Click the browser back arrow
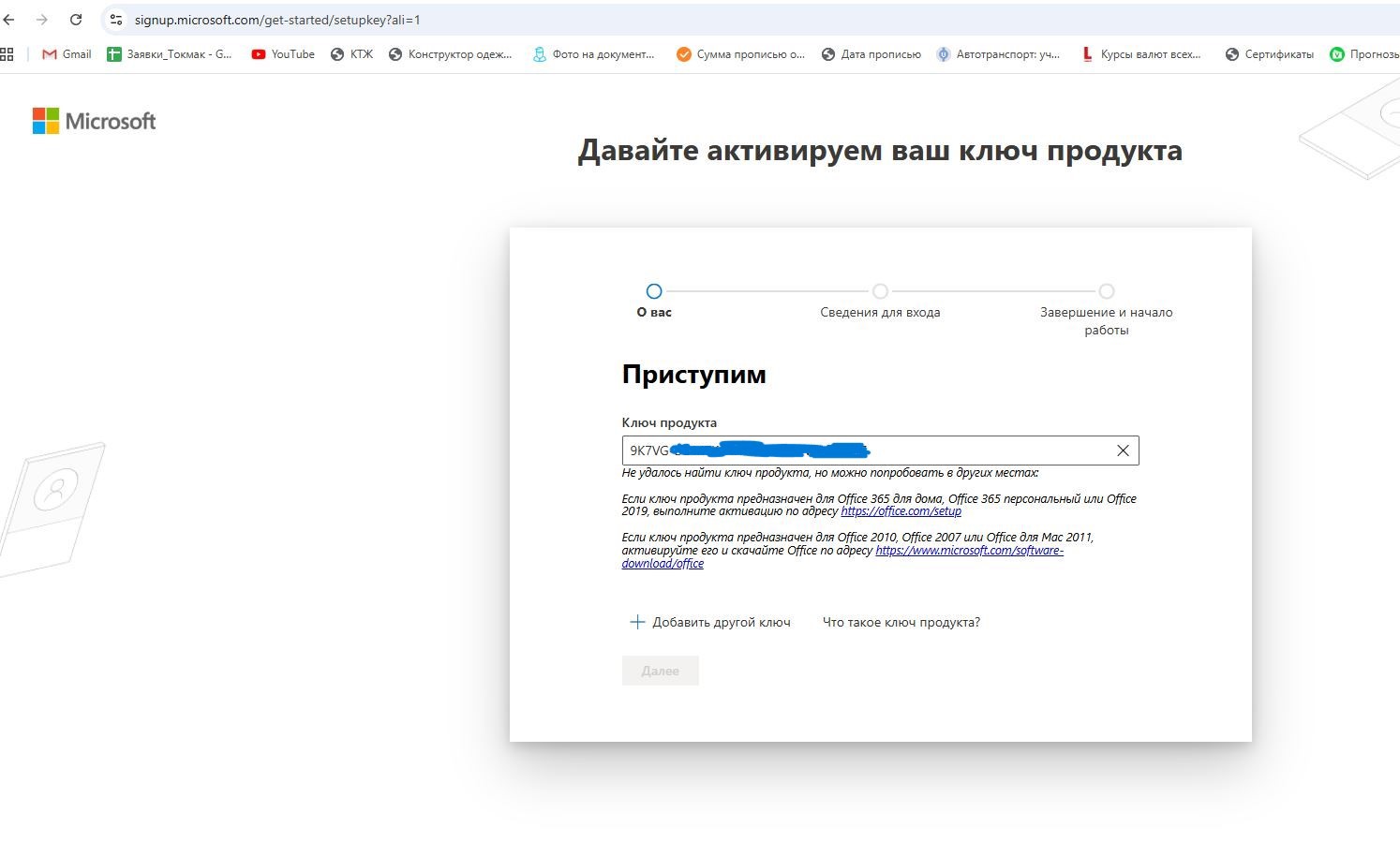Screen dimensions: 1400x842 click(8, 20)
